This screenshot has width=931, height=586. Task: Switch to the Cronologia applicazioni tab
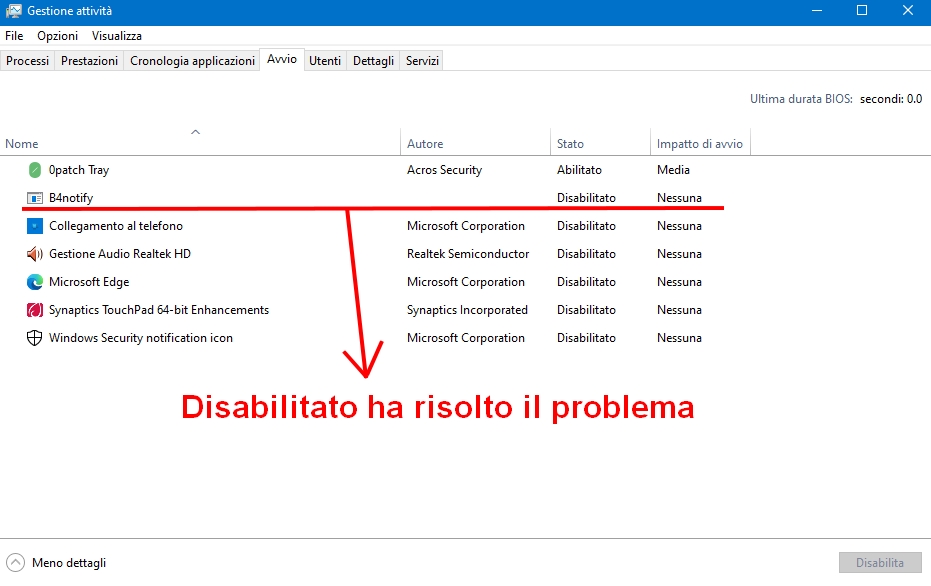click(x=192, y=61)
